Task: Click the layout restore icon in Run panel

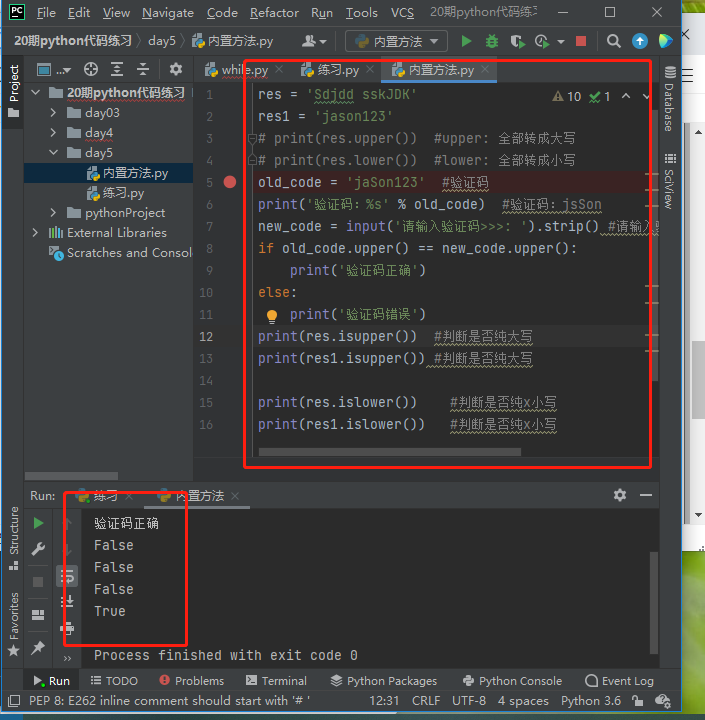Action: click(38, 615)
